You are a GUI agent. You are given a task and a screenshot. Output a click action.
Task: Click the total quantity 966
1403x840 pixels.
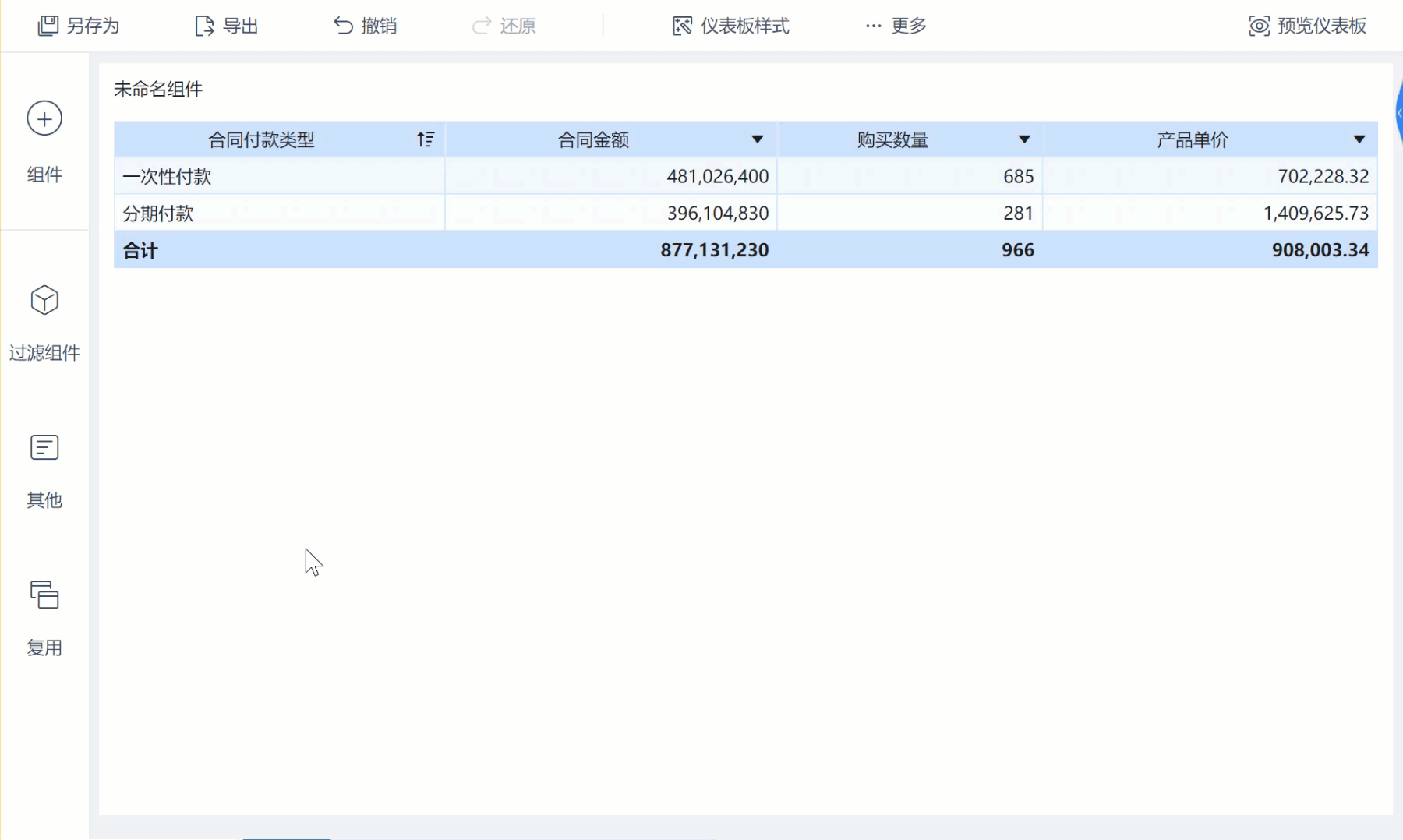pyautogui.click(x=1018, y=250)
